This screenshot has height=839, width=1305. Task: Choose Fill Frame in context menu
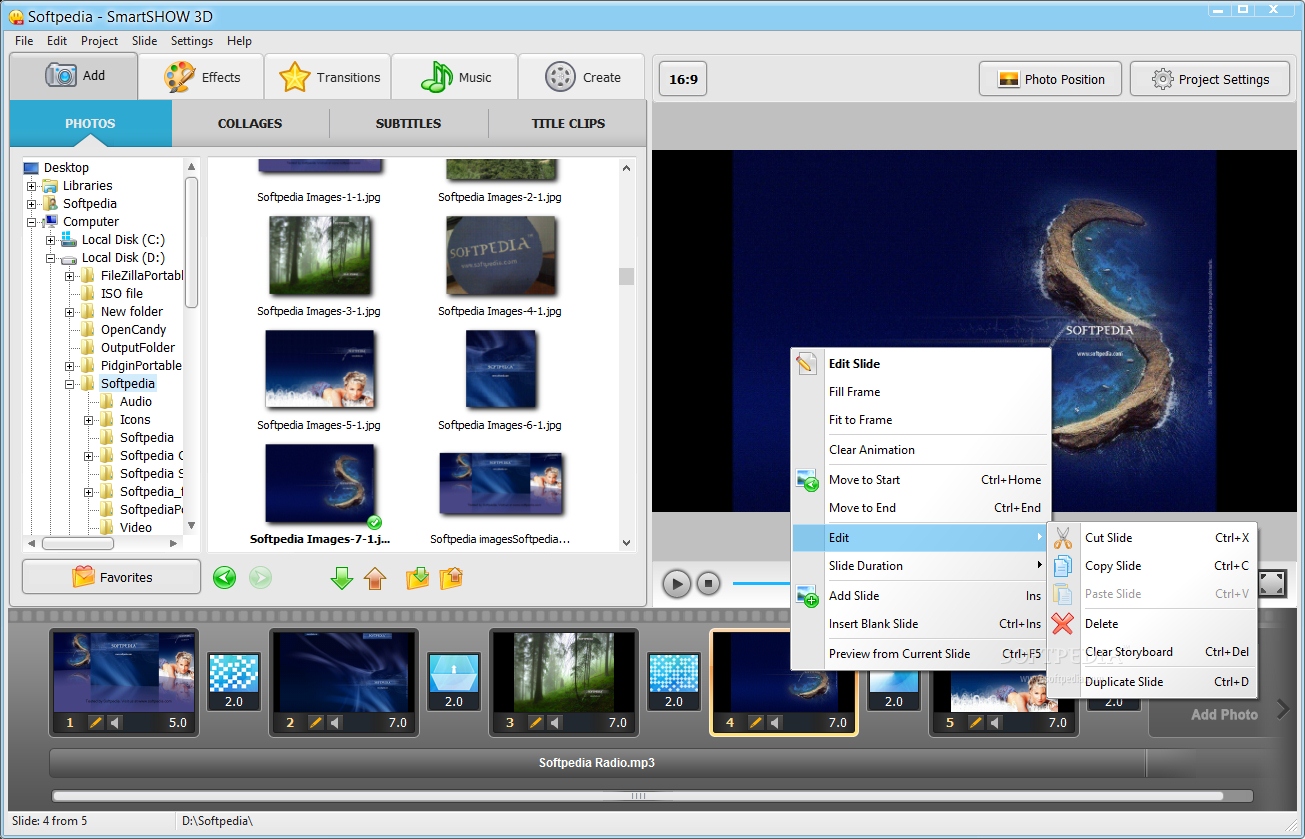point(921,392)
